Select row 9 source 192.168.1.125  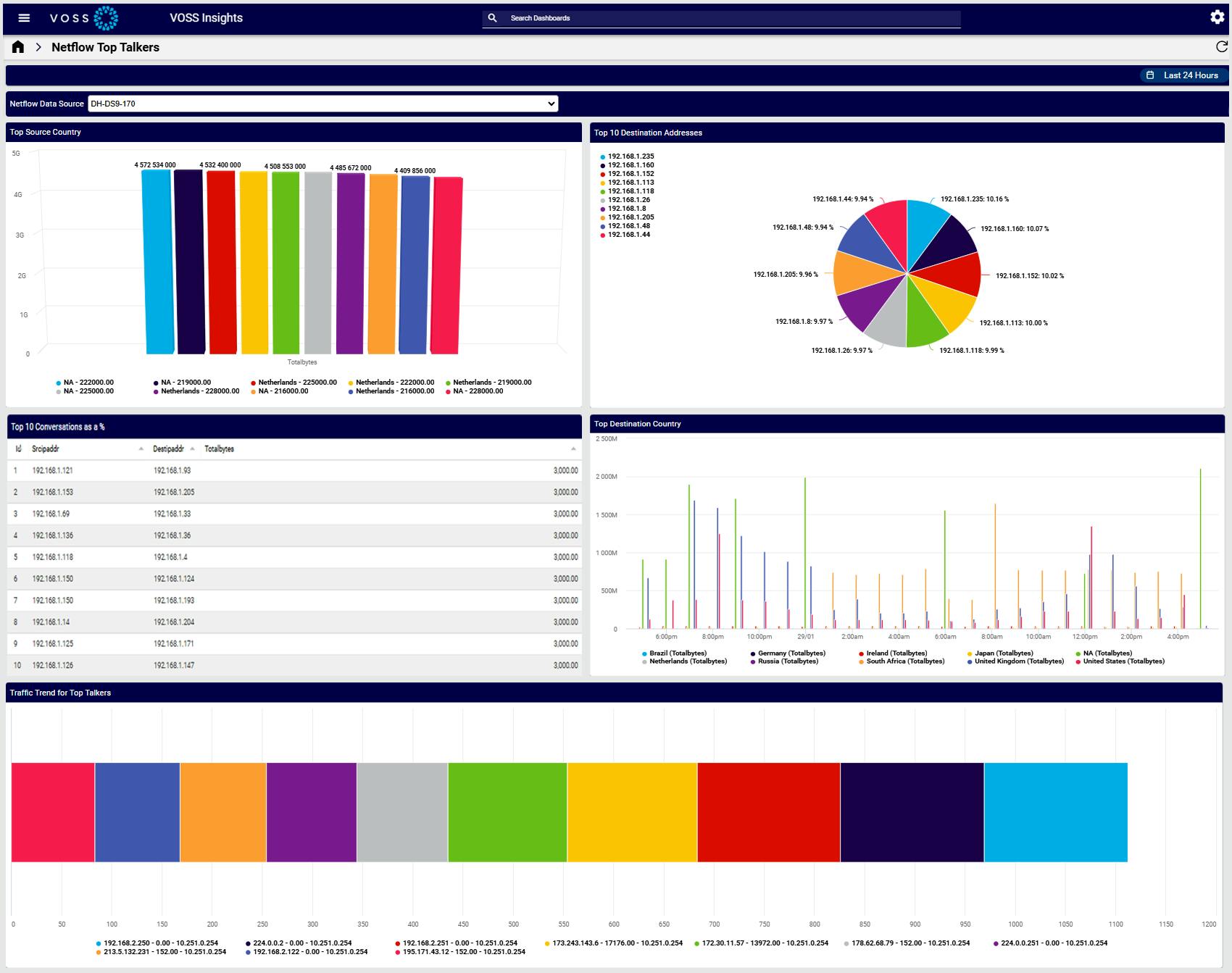click(x=52, y=644)
